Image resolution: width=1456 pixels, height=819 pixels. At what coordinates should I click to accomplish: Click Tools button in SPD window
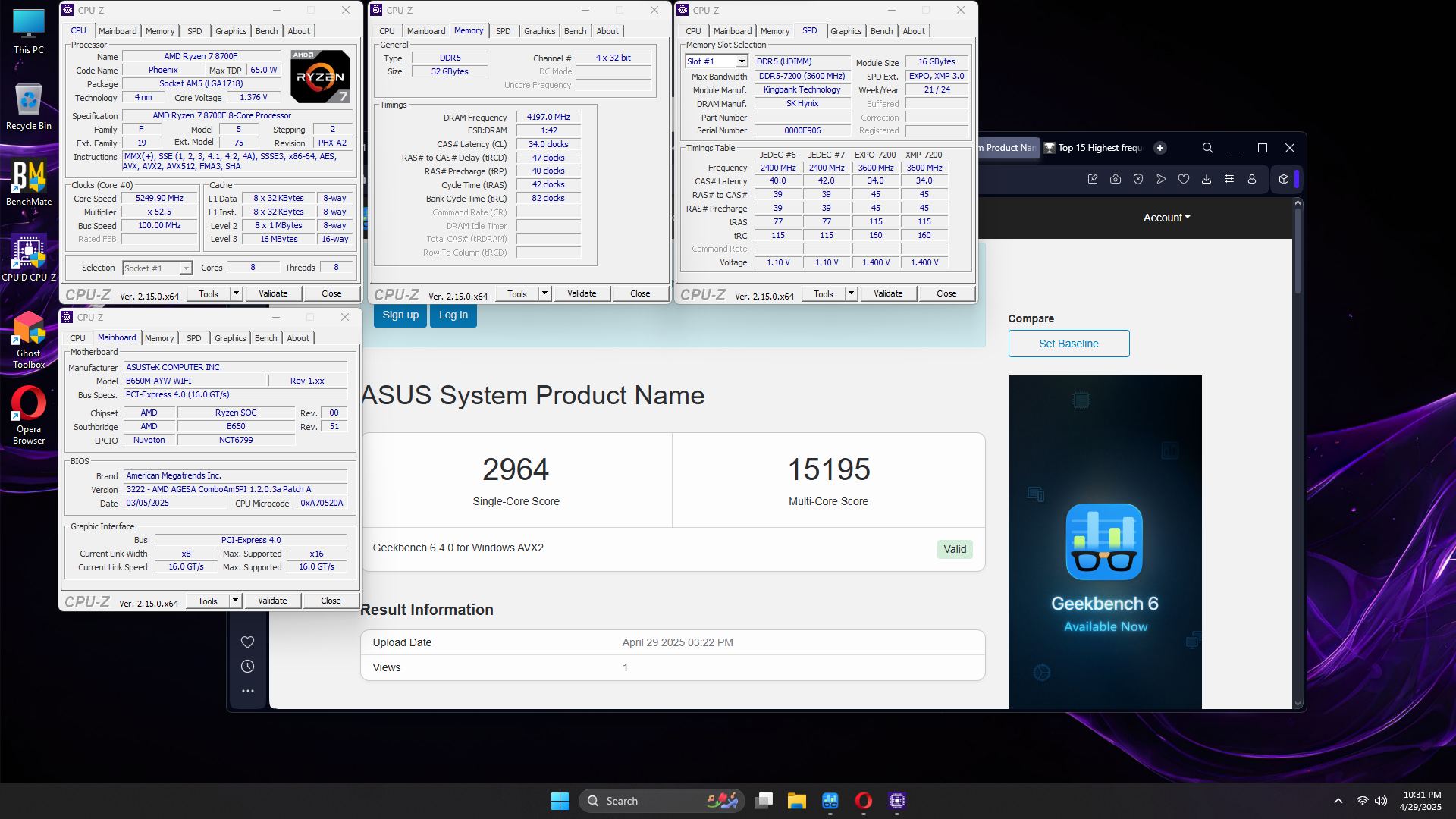(x=824, y=293)
